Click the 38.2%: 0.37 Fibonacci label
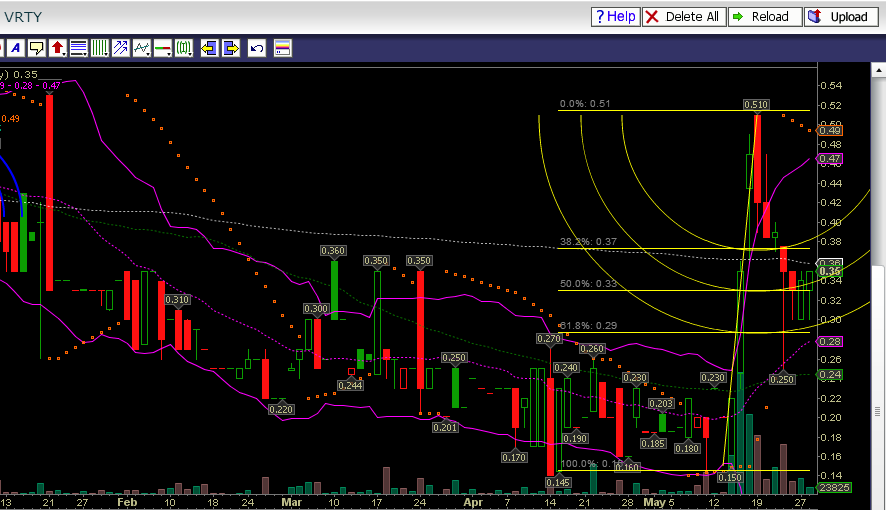The image size is (886, 510). (x=588, y=242)
